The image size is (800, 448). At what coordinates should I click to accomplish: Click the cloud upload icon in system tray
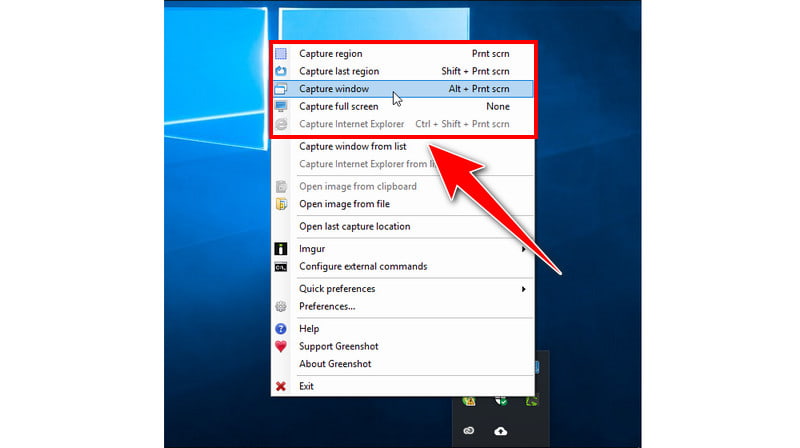500,431
